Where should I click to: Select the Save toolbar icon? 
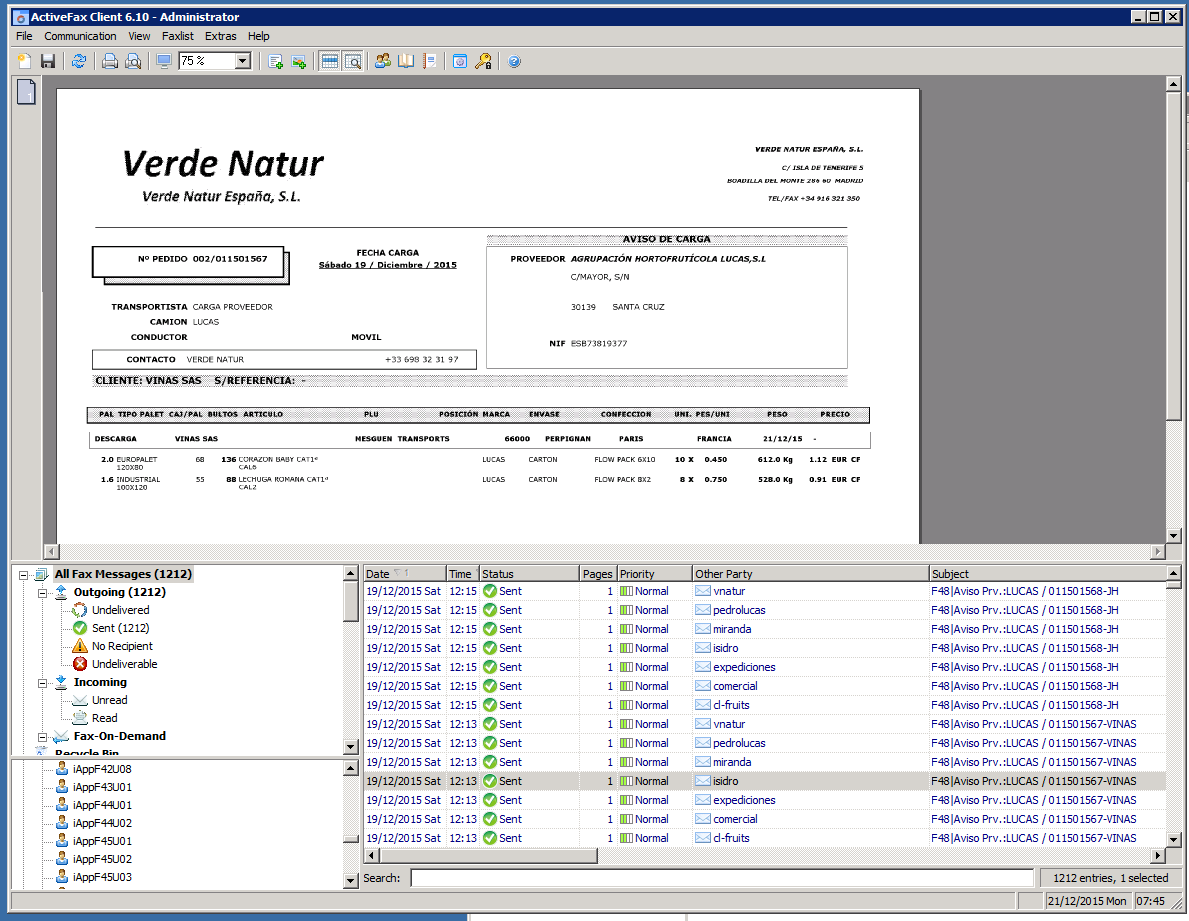click(47, 61)
